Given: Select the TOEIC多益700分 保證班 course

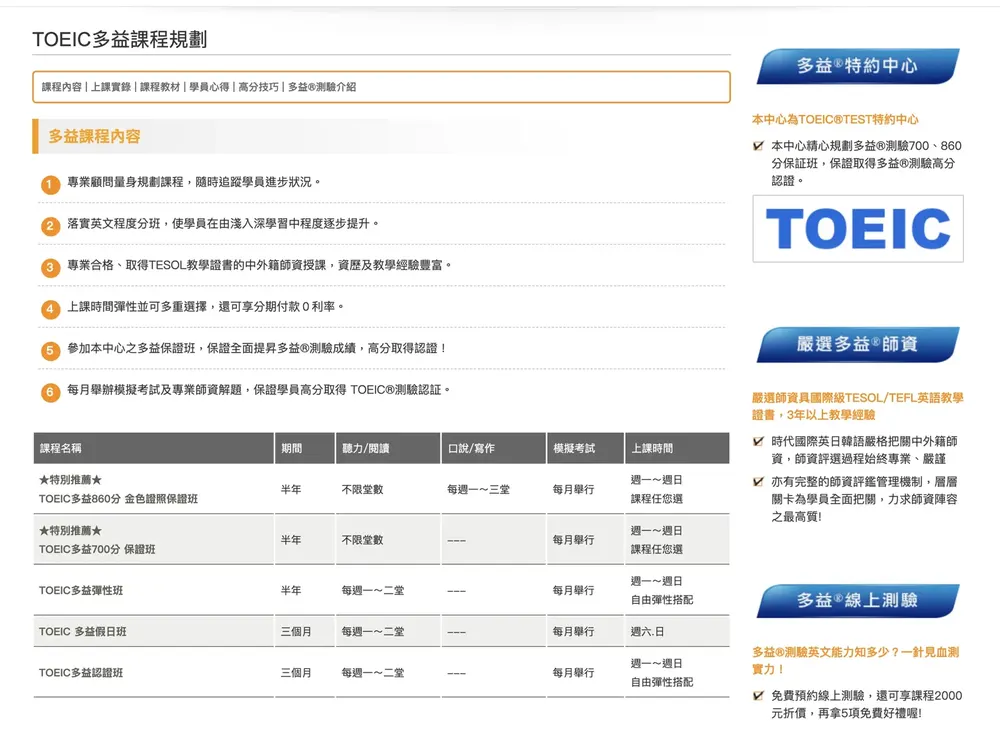Looking at the screenshot, I should 97,549.
